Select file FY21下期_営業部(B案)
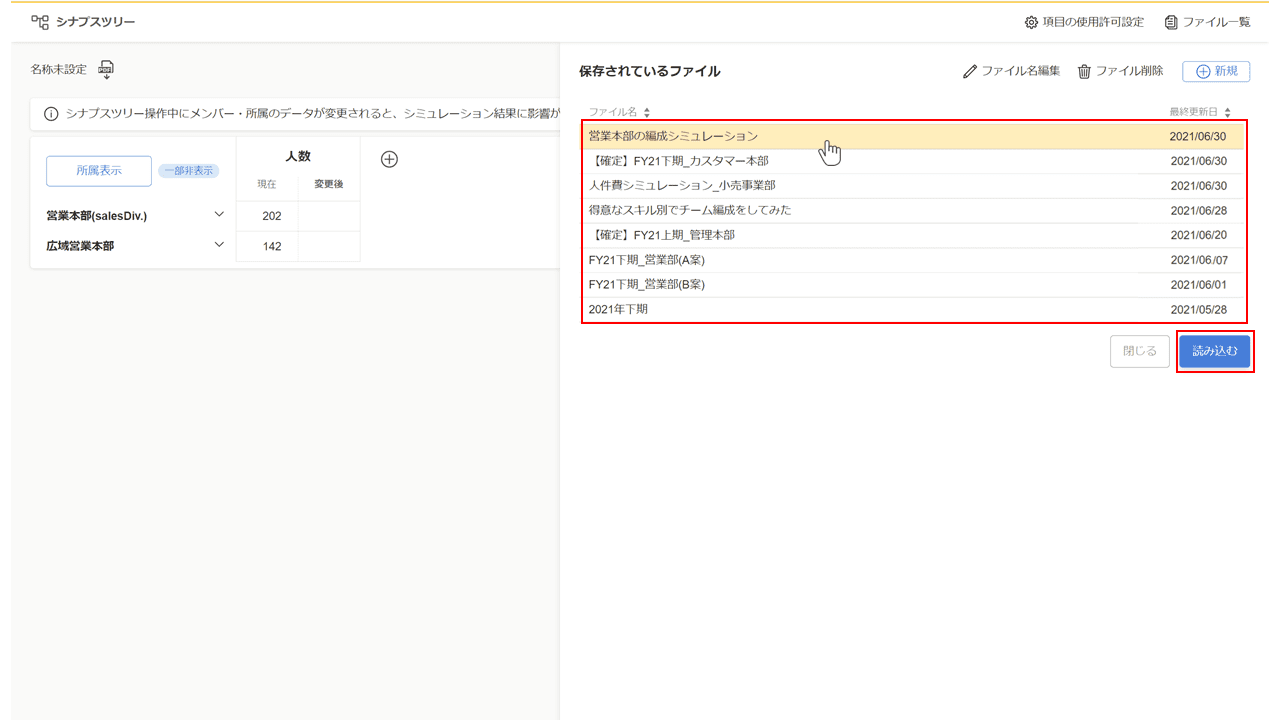Viewport: 1280px width, 720px height. pyautogui.click(x=647, y=285)
